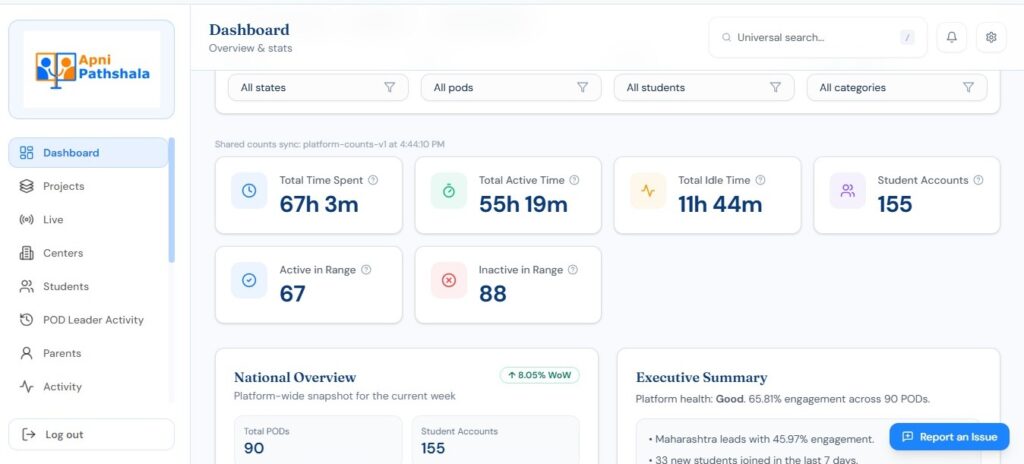The height and width of the screenshot is (464, 1024).
Task: Click help icon next to Total Active Time
Action: coord(574,180)
